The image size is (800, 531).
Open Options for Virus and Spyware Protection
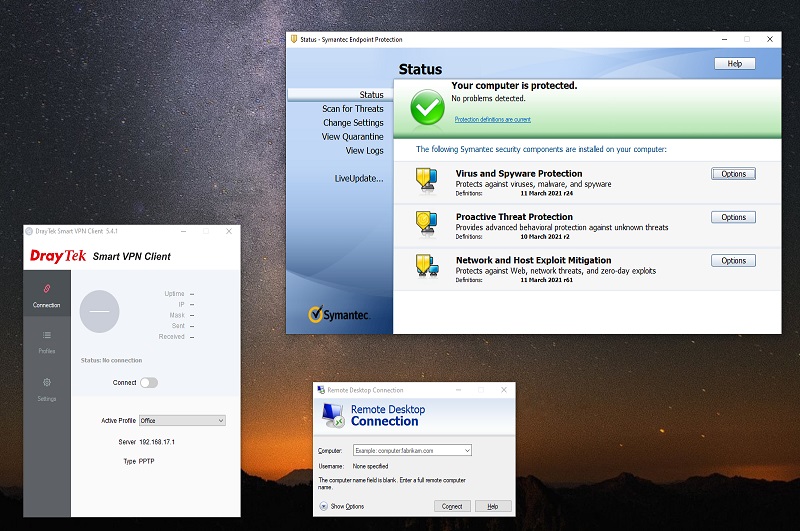coord(733,174)
